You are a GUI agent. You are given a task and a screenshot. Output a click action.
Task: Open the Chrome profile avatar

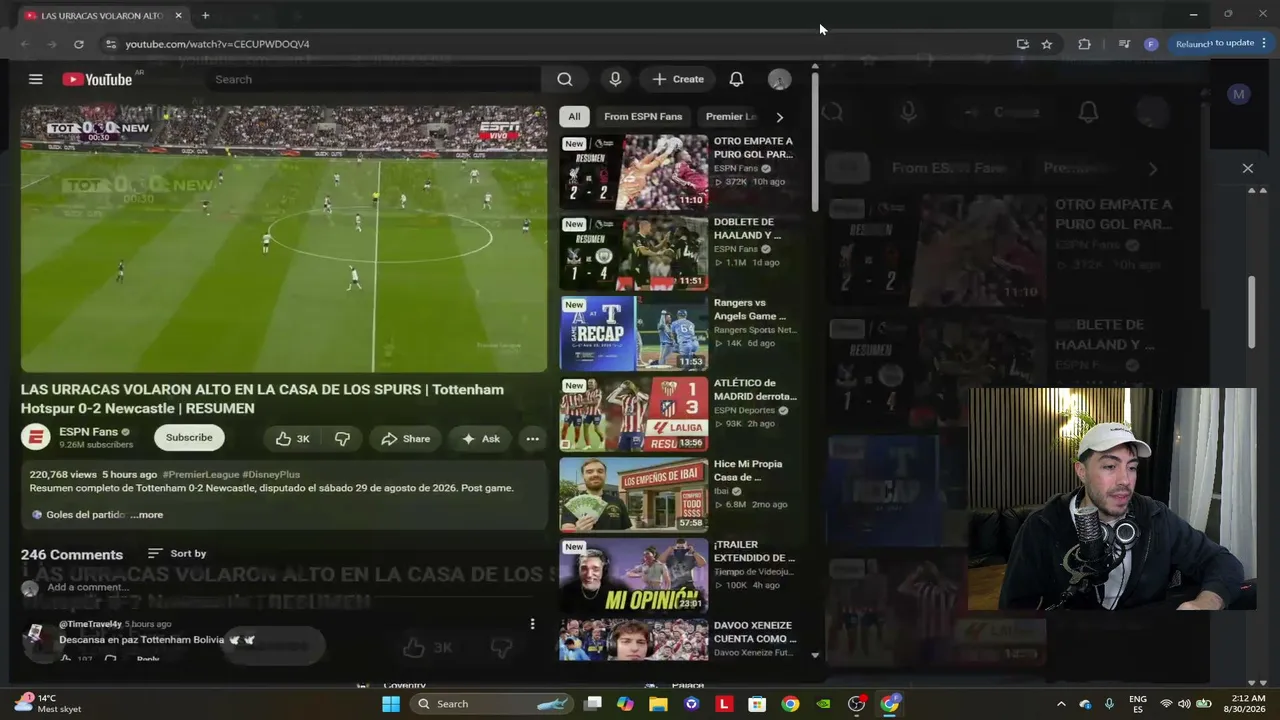point(1151,44)
